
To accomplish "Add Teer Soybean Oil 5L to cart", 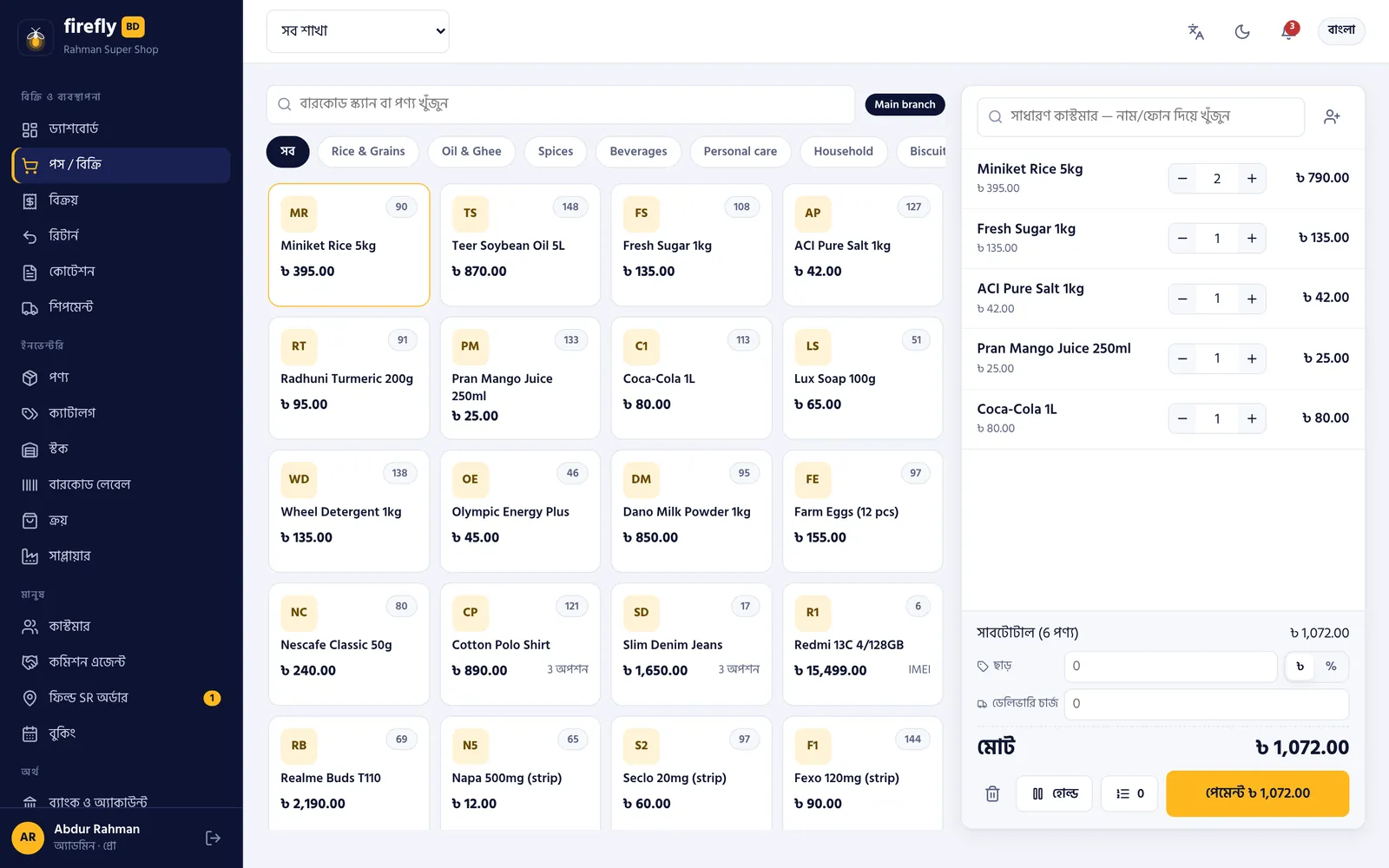I will (x=520, y=245).
